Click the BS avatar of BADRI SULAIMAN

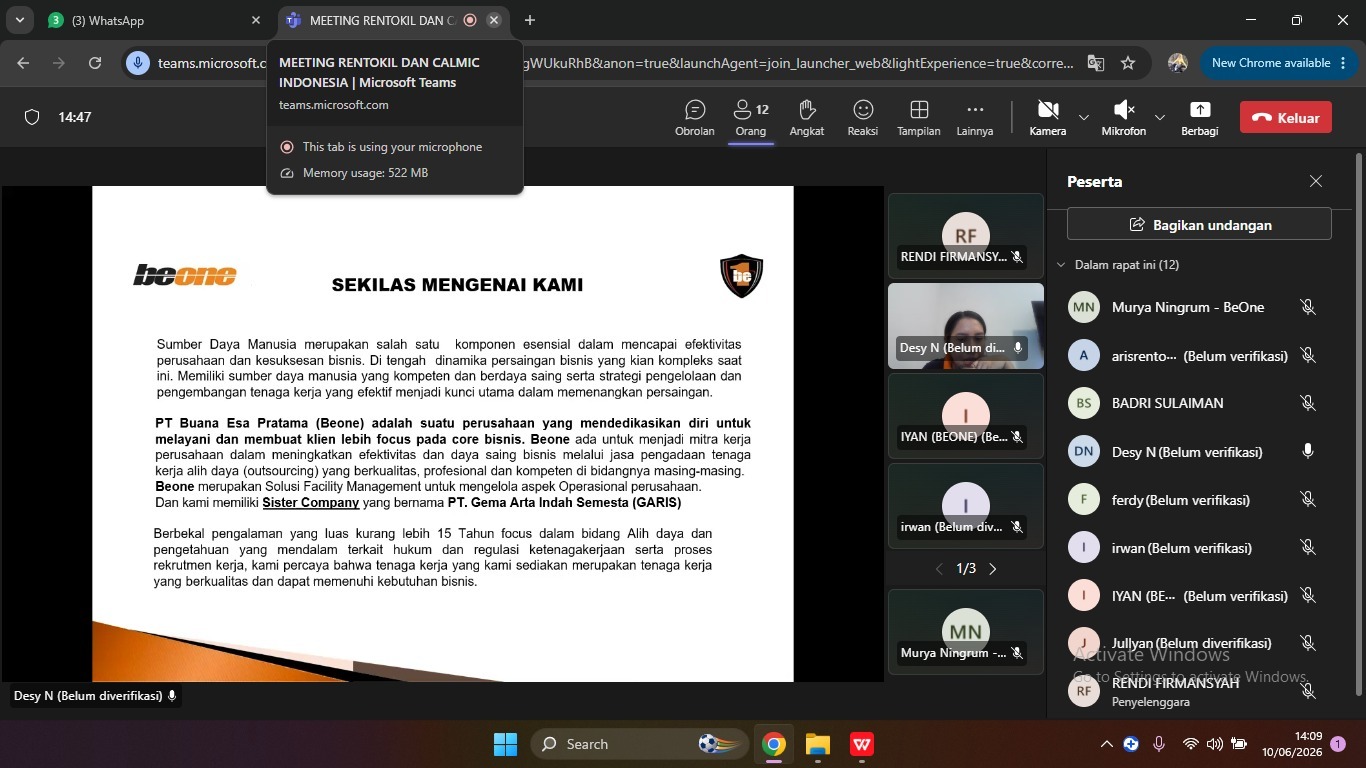(x=1084, y=403)
